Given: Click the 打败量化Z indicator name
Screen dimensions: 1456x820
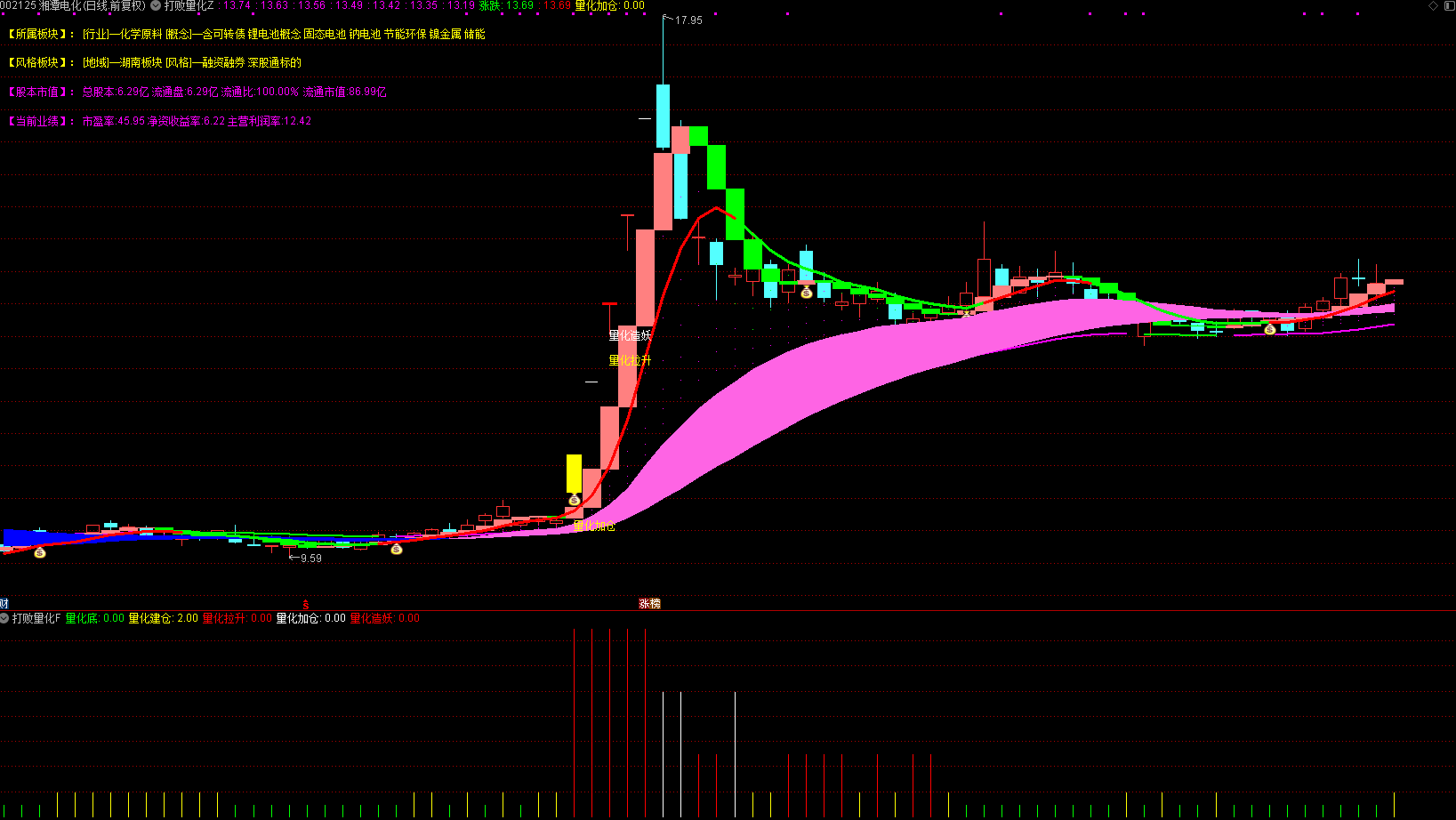Looking at the screenshot, I should [189, 5].
